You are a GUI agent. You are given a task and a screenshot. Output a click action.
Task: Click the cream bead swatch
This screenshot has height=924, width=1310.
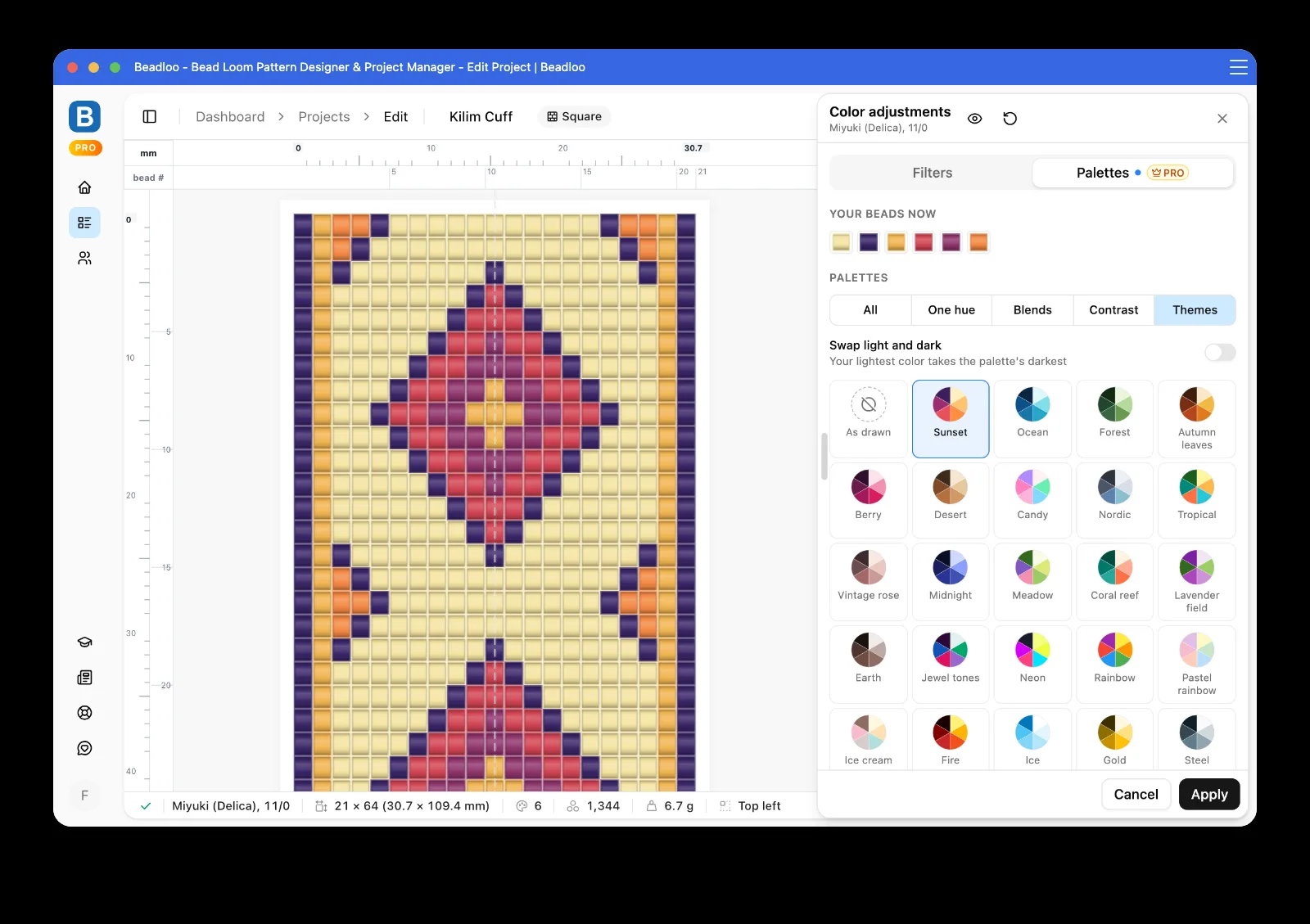click(841, 242)
